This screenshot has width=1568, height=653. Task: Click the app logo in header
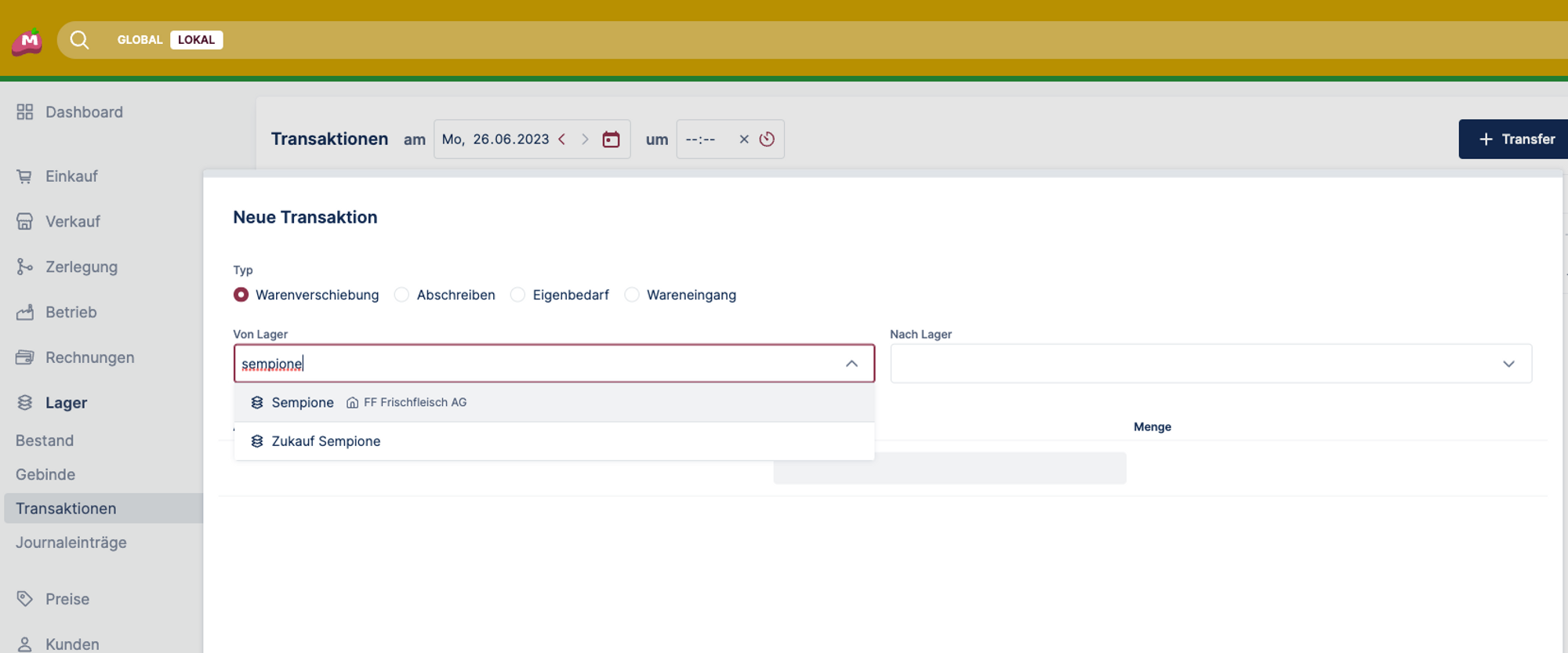pyautogui.click(x=27, y=41)
